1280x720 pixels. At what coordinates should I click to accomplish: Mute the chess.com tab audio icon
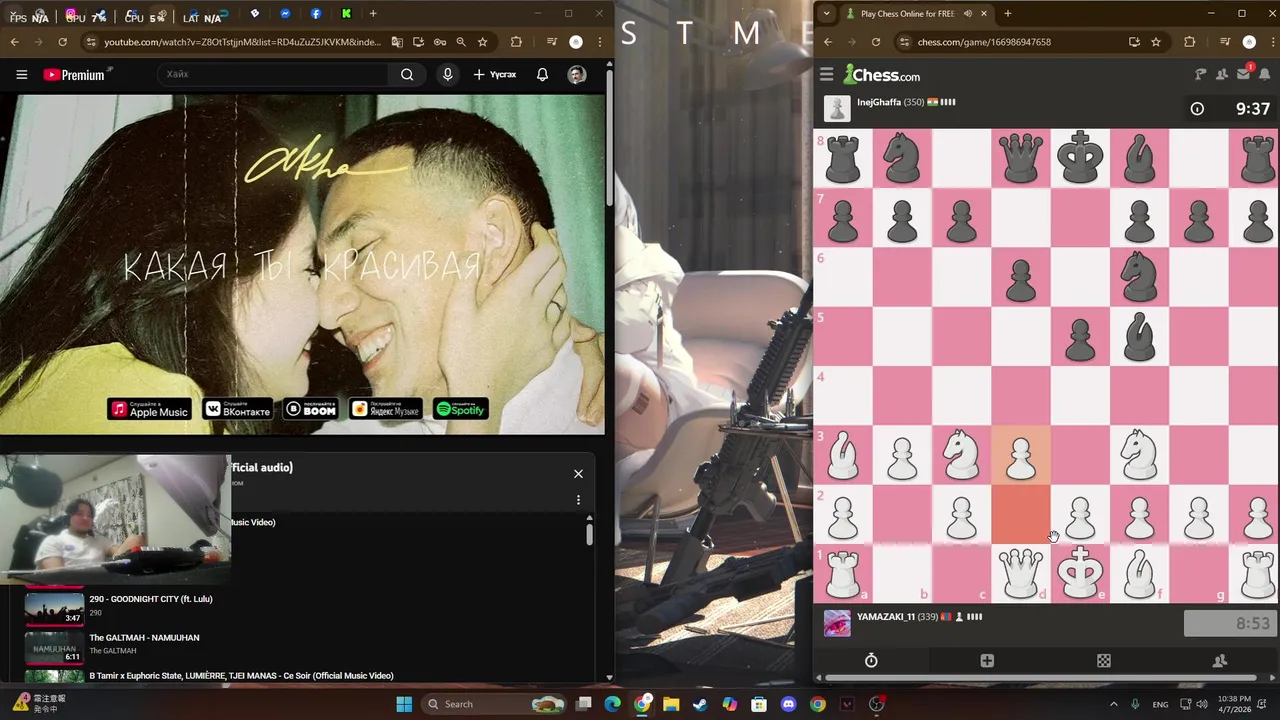[967, 14]
